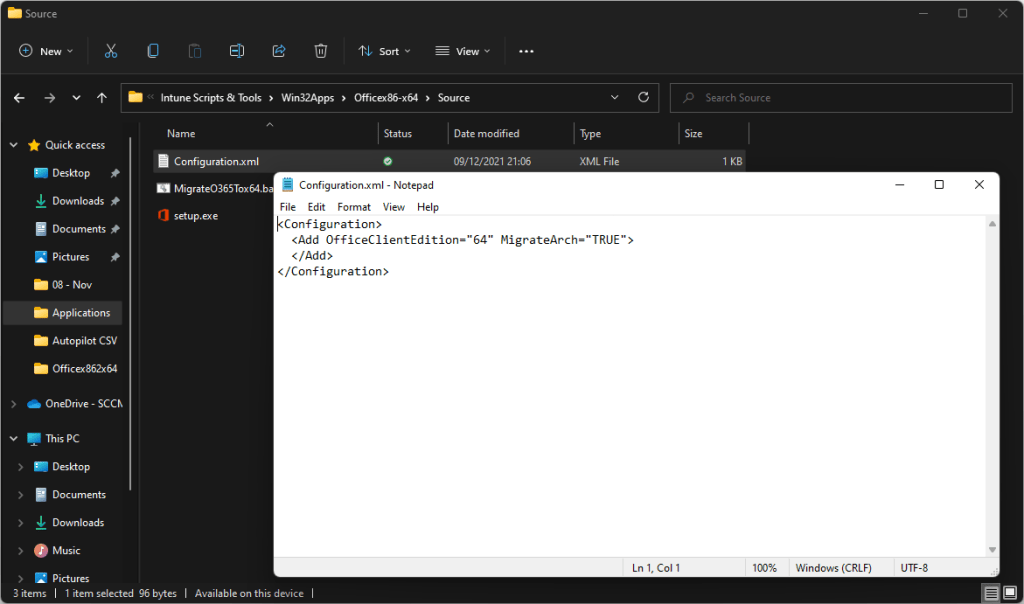Go back using the Back arrow
The height and width of the screenshot is (604, 1024).
coord(19,98)
